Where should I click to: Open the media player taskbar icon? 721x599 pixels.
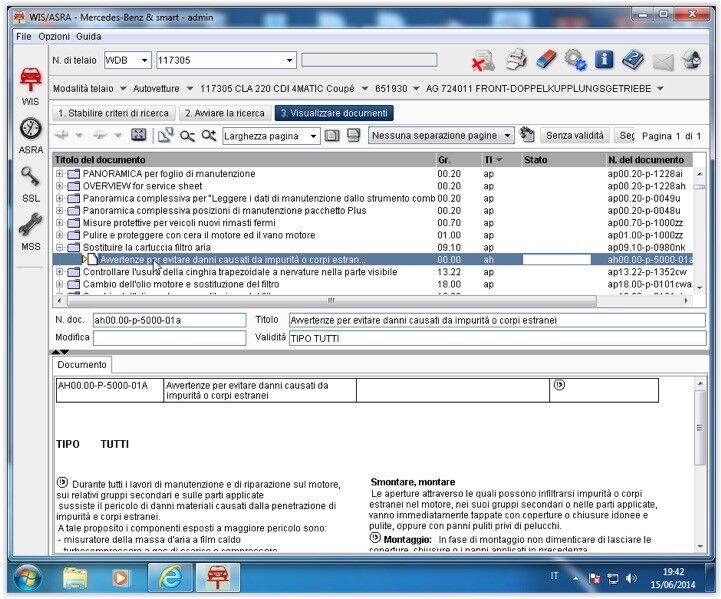[x=120, y=578]
